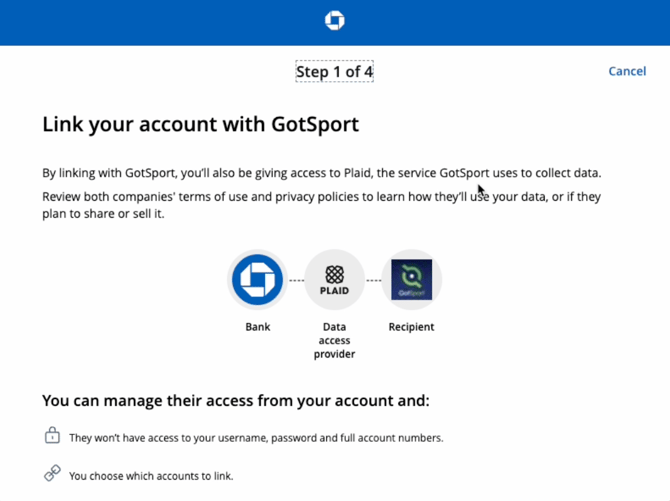Click the 'Link your account with GotSport' heading
Image resolution: width=670 pixels, height=501 pixels.
(200, 125)
